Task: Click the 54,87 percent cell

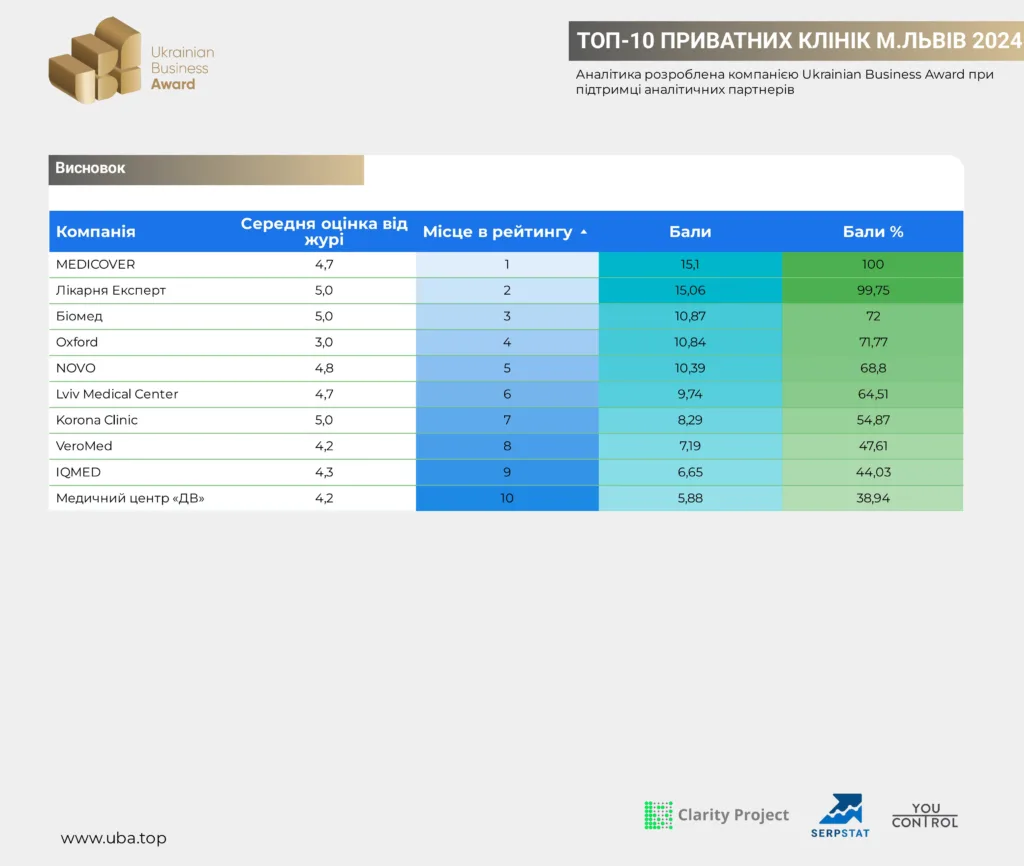Action: [873, 420]
